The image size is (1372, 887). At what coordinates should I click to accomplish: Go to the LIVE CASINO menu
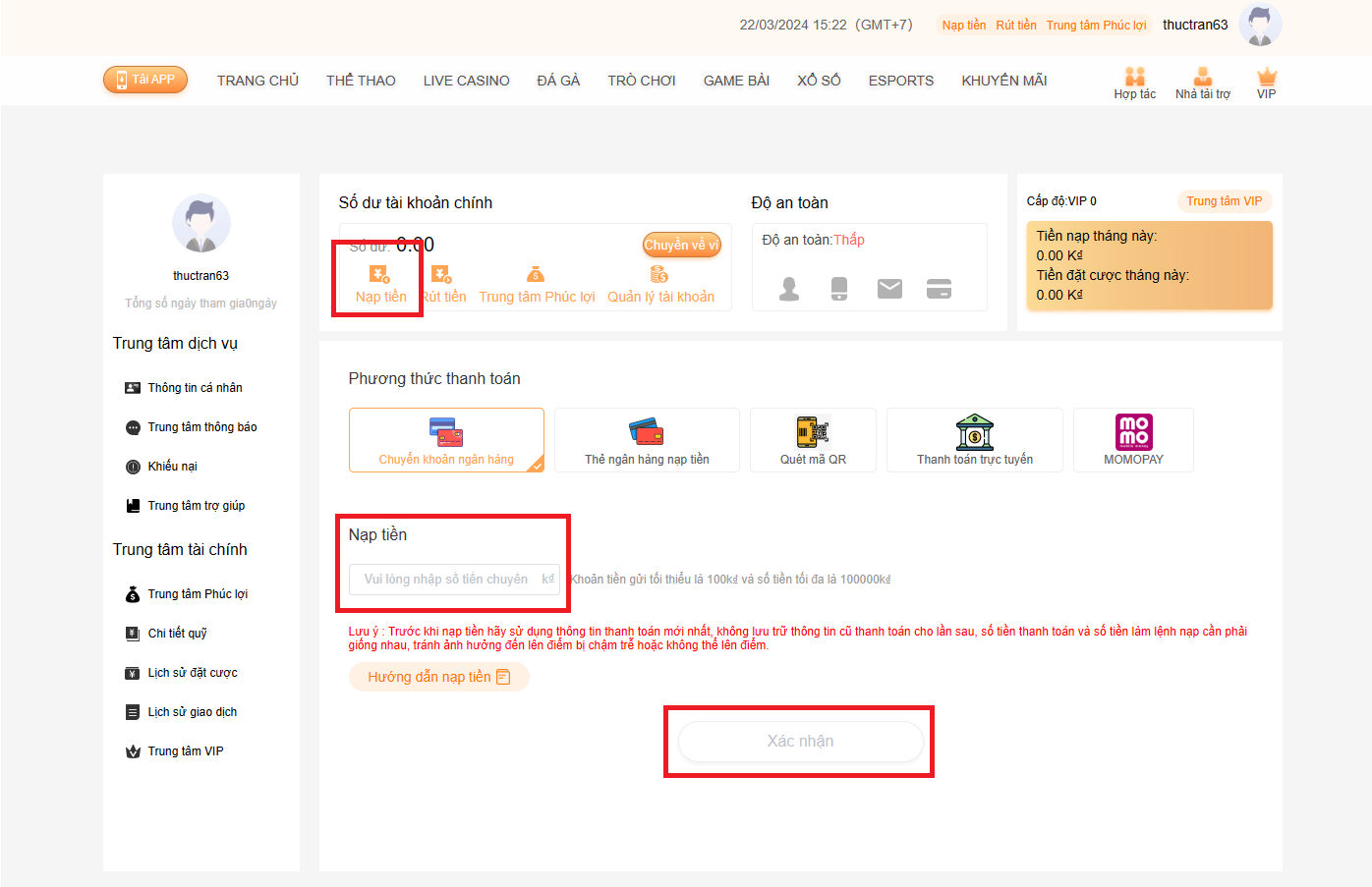466,81
